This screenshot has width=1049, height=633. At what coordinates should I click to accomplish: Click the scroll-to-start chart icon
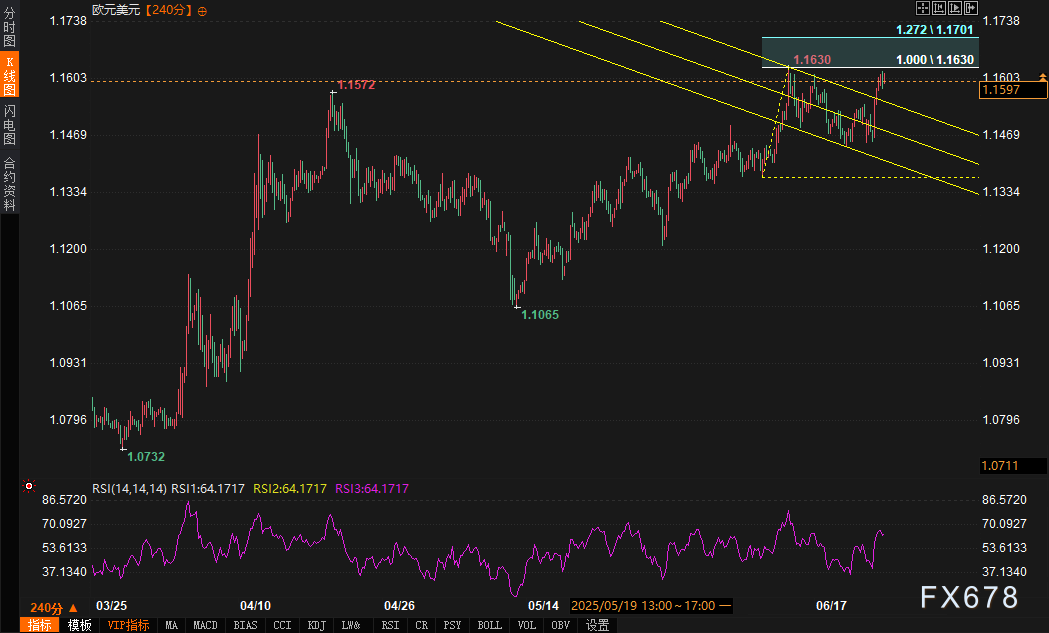[939, 8]
